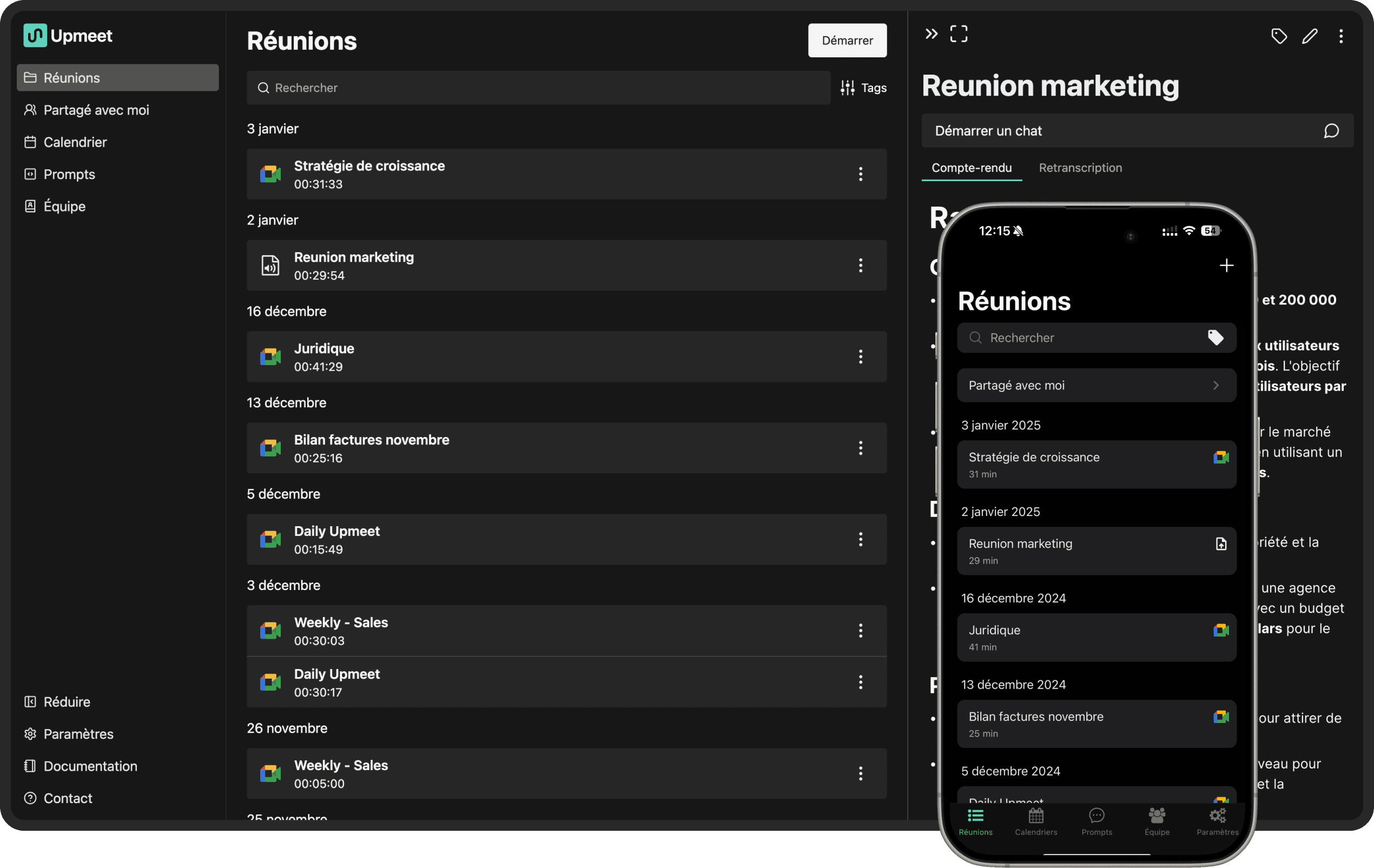The width and height of the screenshot is (1374, 868).
Task: Select the pencil edit icon for Reunion marketing
Action: tap(1310, 36)
